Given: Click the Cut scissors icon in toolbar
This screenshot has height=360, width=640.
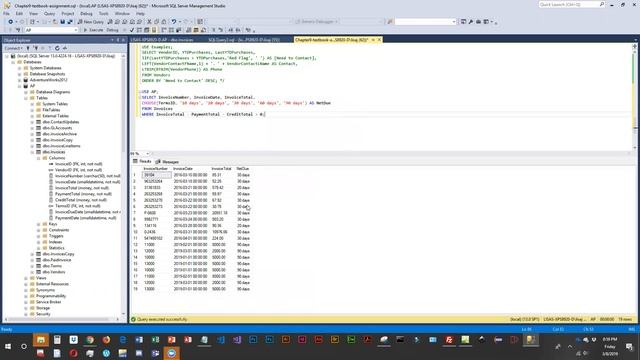Looking at the screenshot, I should (x=149, y=22).
